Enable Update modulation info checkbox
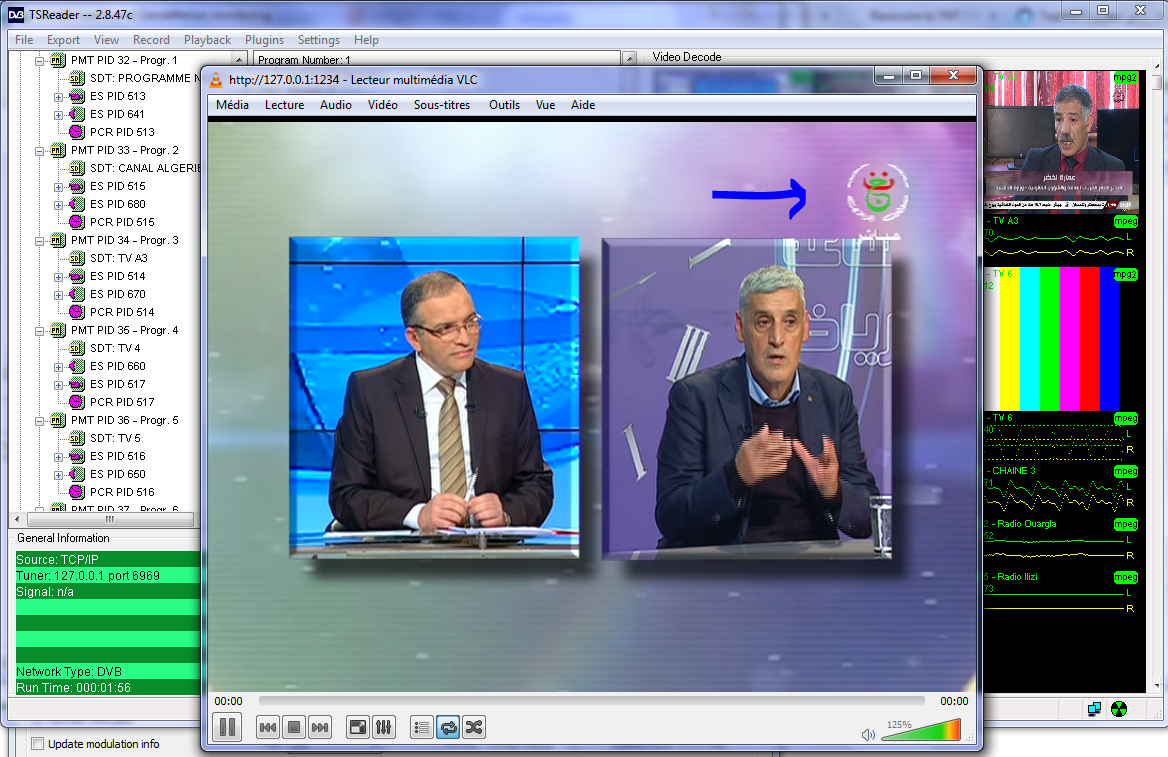 [x=38, y=744]
